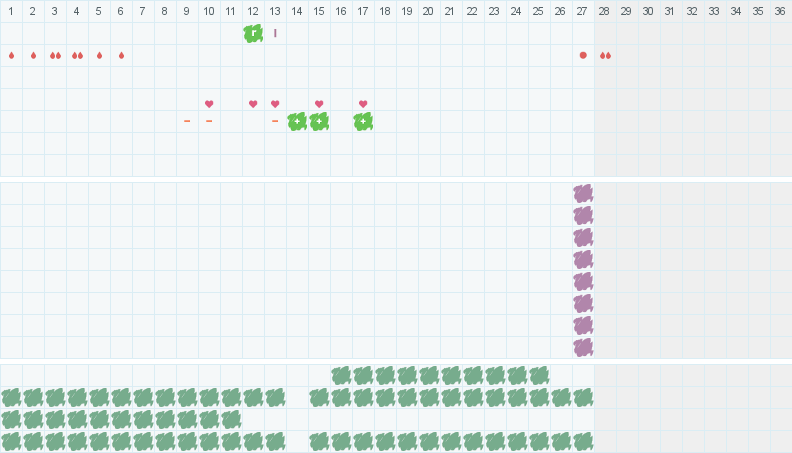Image resolution: width=792 pixels, height=453 pixels.
Task: Select the green plus marker on day 17
Action: click(x=363, y=121)
